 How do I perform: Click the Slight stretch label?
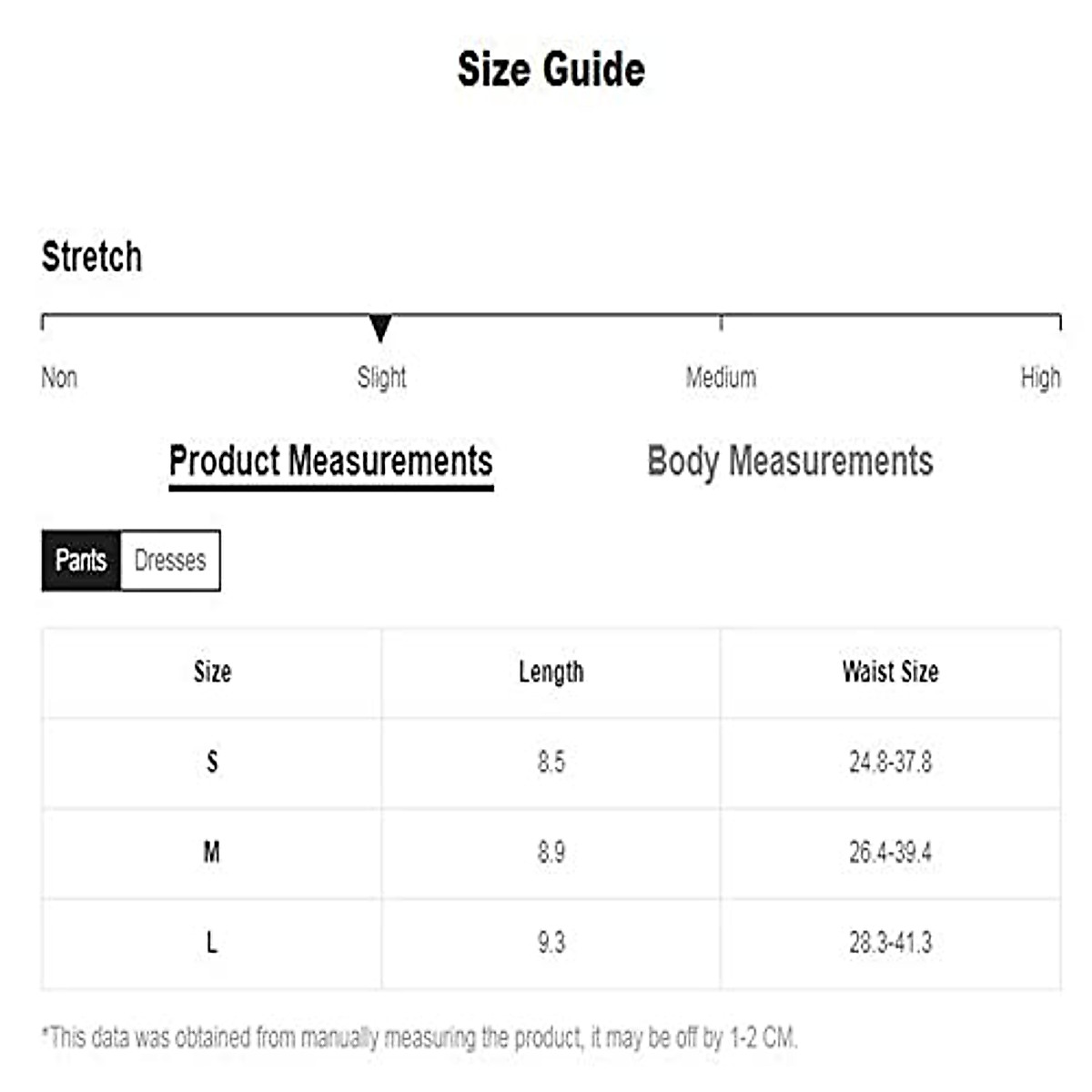coord(381,378)
